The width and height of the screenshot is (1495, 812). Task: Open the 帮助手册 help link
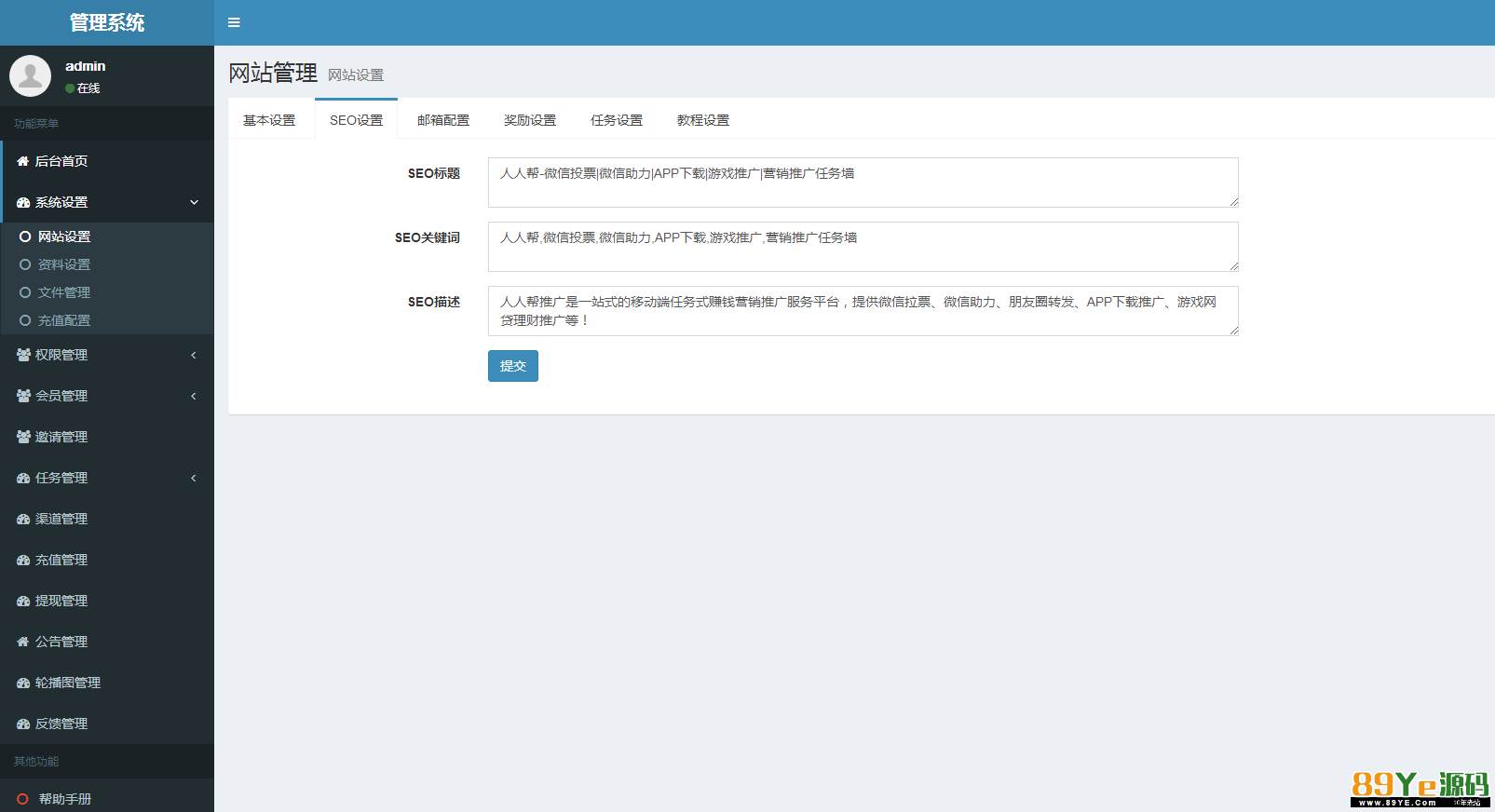107,798
